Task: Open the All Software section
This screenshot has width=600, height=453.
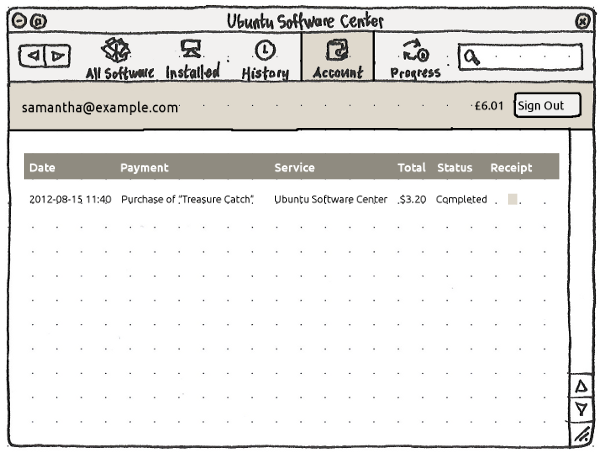Action: [x=119, y=58]
